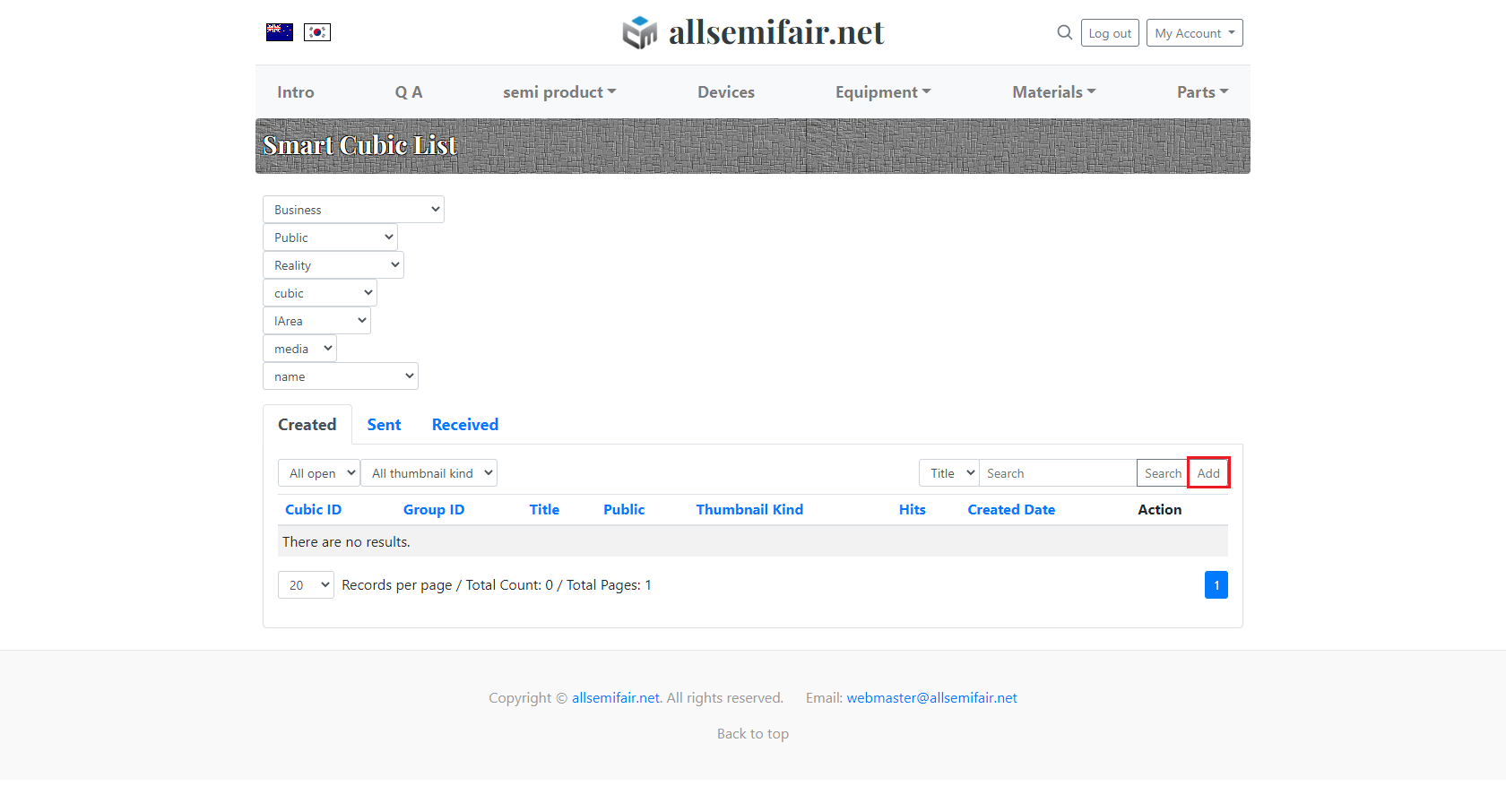Switch to the Received tab

coord(465,425)
